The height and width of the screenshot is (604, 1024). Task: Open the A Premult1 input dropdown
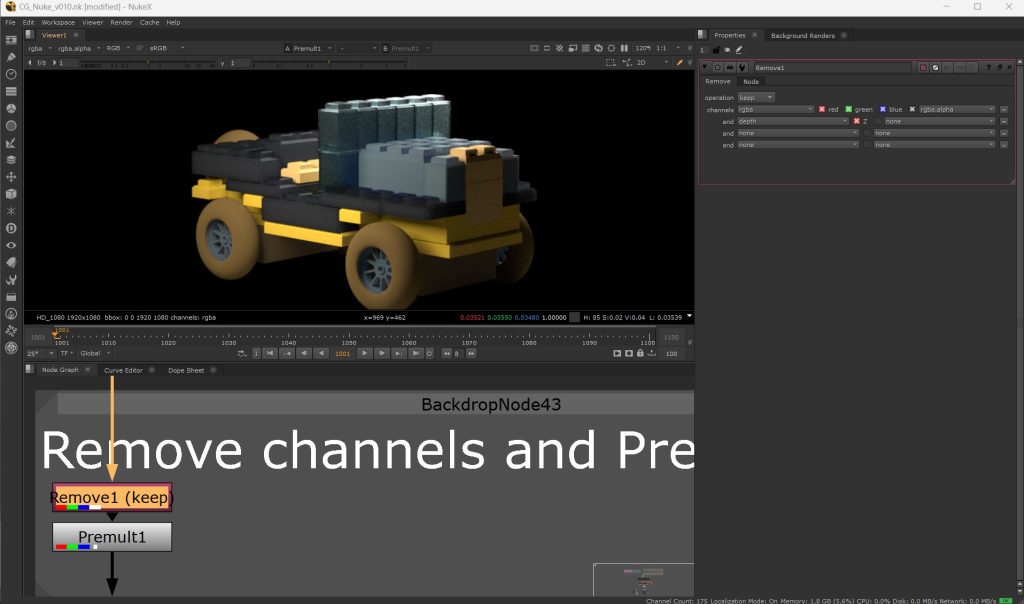point(308,48)
